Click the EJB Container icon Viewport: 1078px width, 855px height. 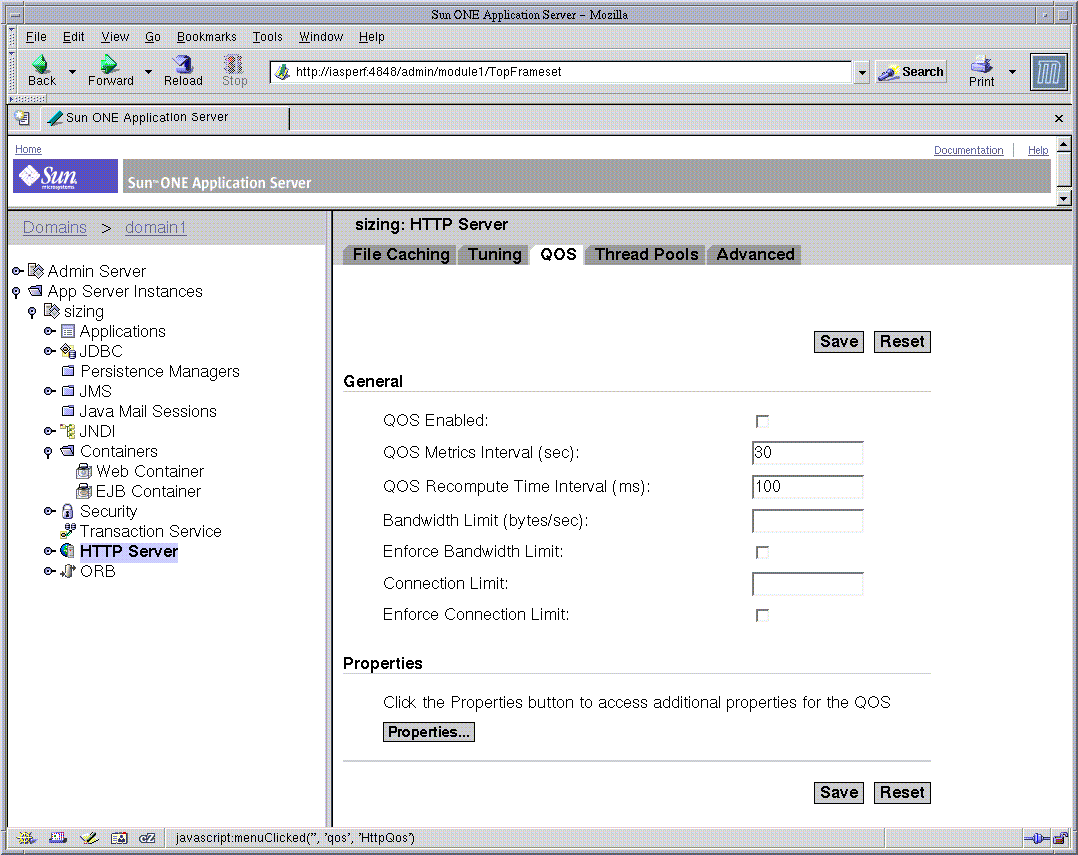click(84, 491)
